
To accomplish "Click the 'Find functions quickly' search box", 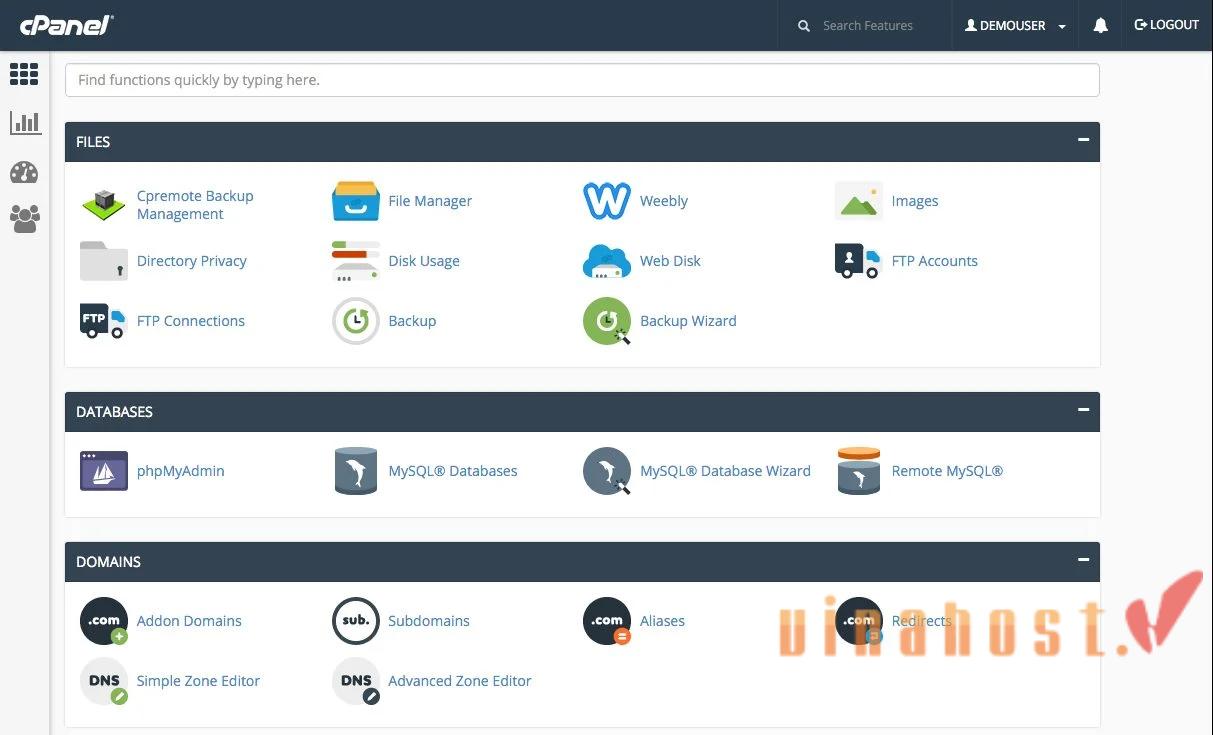I will pyautogui.click(x=582, y=80).
